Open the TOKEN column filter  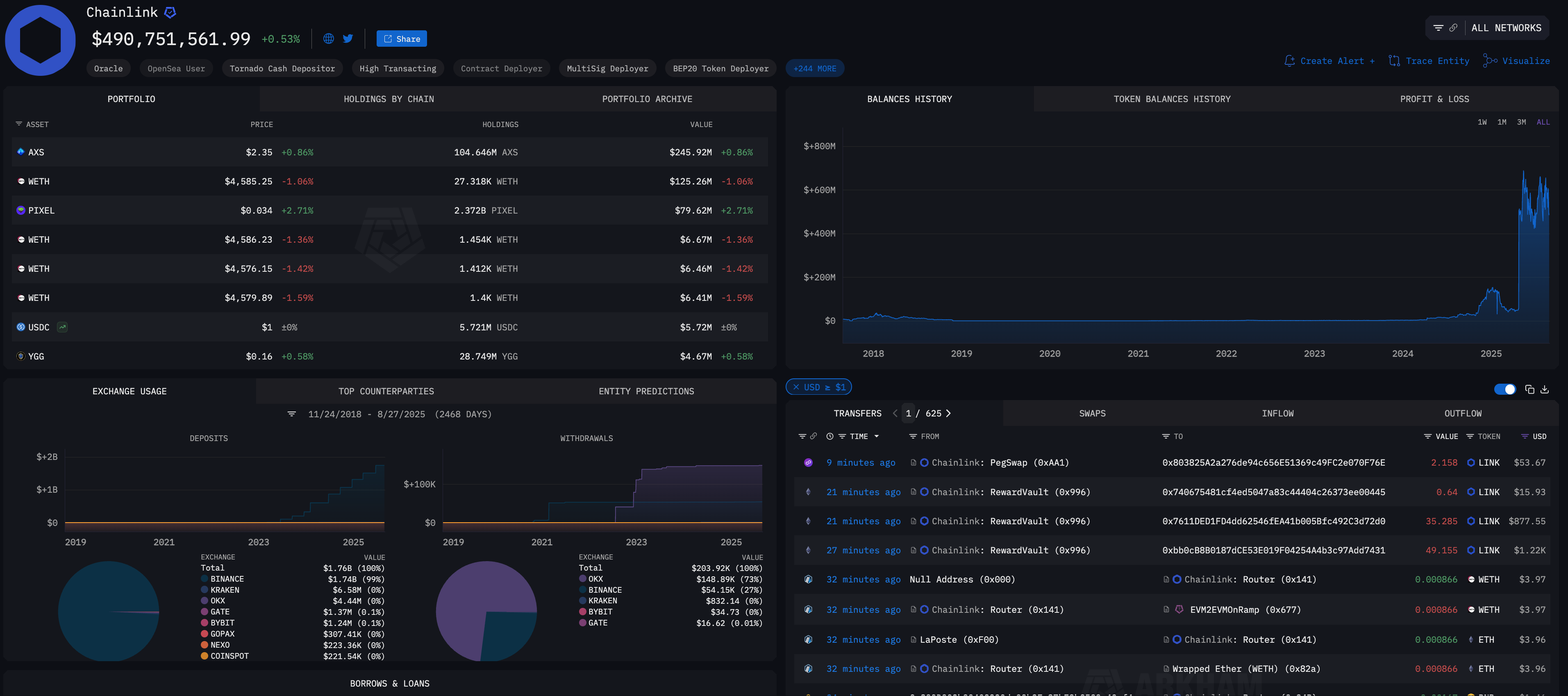pos(1470,436)
